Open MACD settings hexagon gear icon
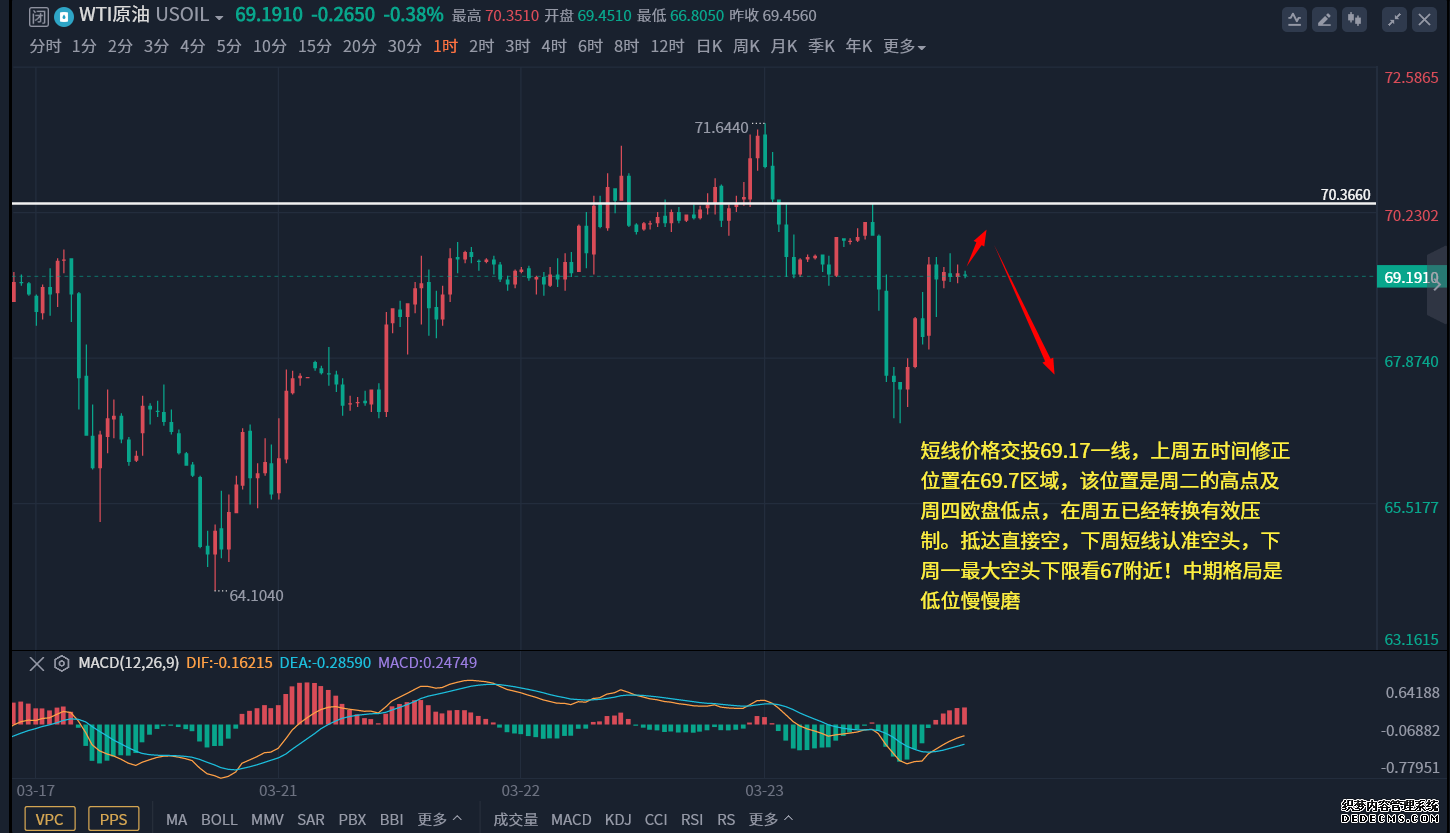The height and width of the screenshot is (833, 1450). (x=62, y=663)
